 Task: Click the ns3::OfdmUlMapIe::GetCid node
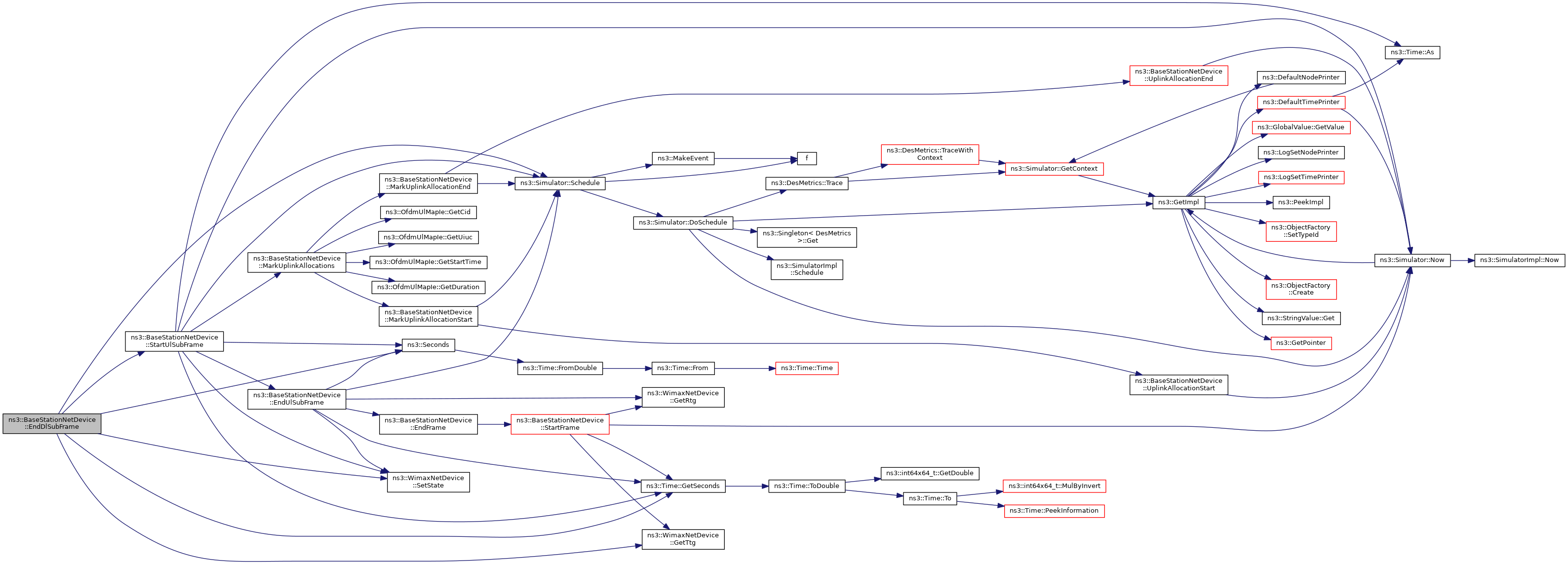click(428, 212)
